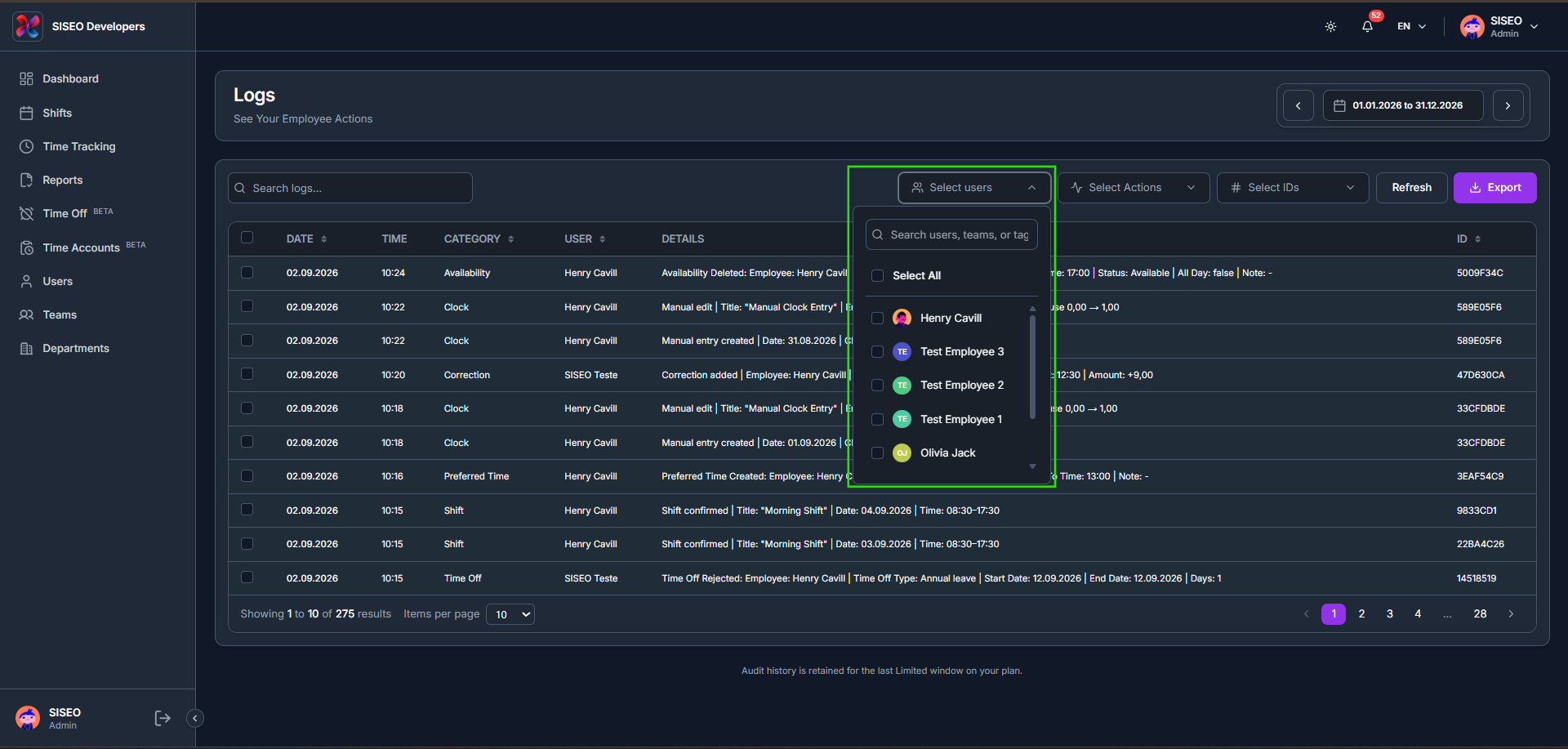Click user list scroll down arrow
Viewport: 1568px width, 749px height.
(1032, 466)
